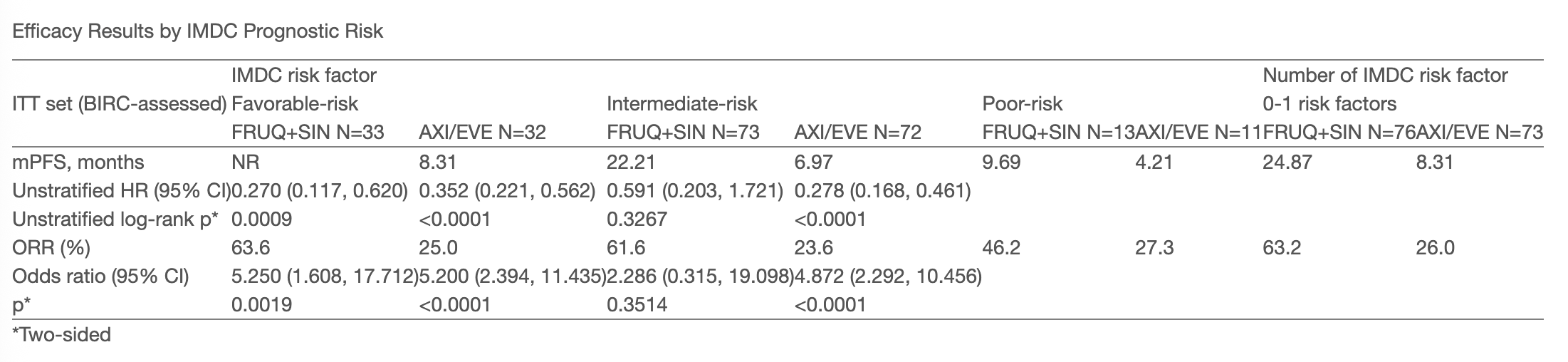1568x362 pixels.
Task: Select the NR value in mPFS row
Action: [x=245, y=162]
